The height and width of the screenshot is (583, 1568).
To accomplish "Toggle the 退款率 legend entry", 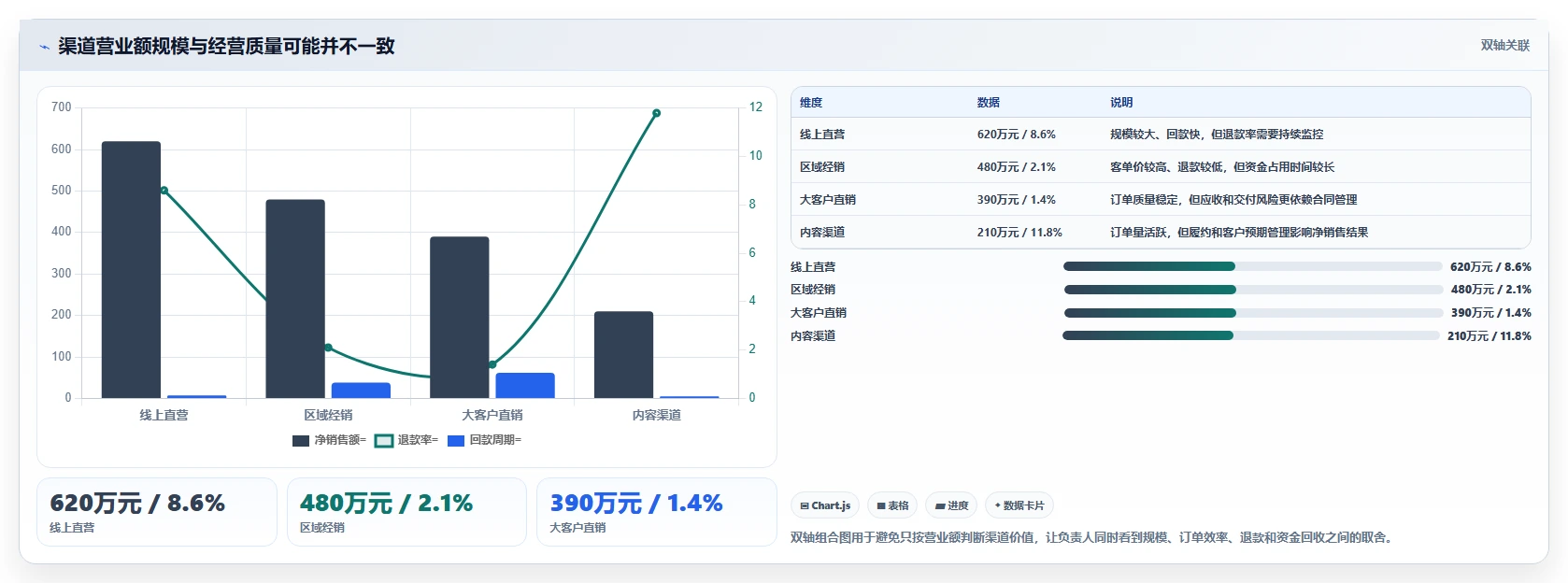I will coord(406,440).
